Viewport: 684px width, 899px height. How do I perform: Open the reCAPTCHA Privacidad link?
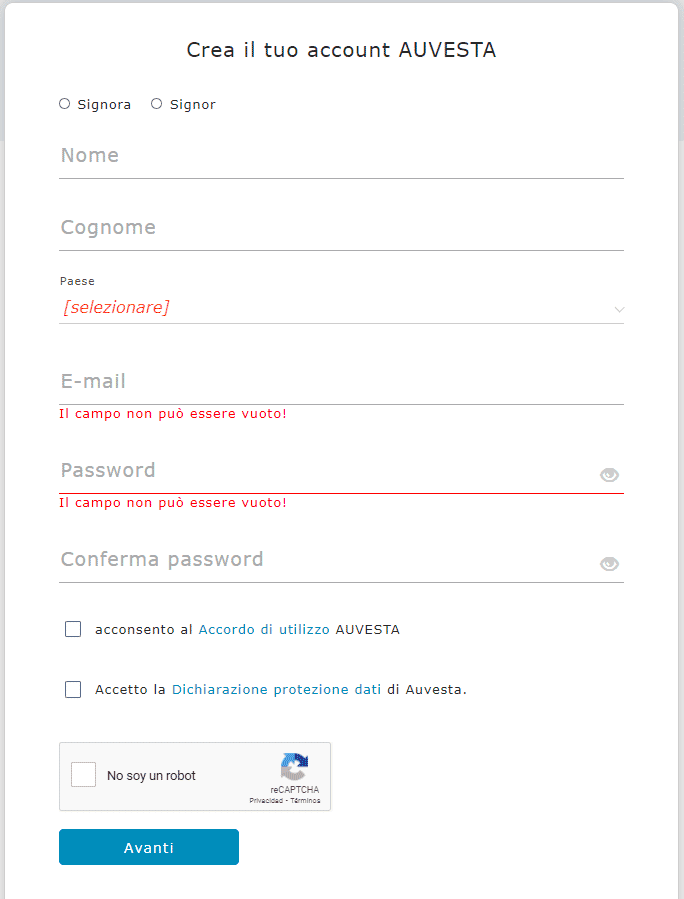(266, 800)
